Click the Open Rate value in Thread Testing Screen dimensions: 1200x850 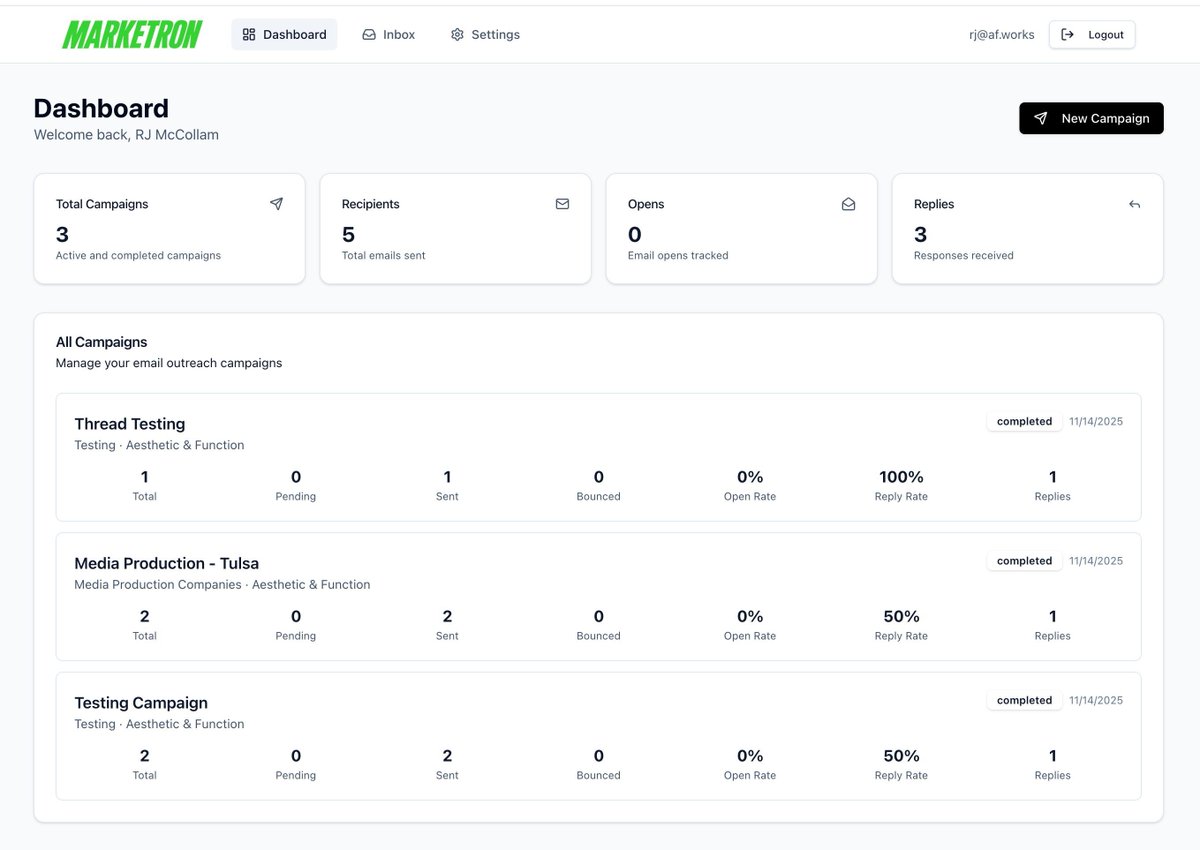pyautogui.click(x=750, y=477)
